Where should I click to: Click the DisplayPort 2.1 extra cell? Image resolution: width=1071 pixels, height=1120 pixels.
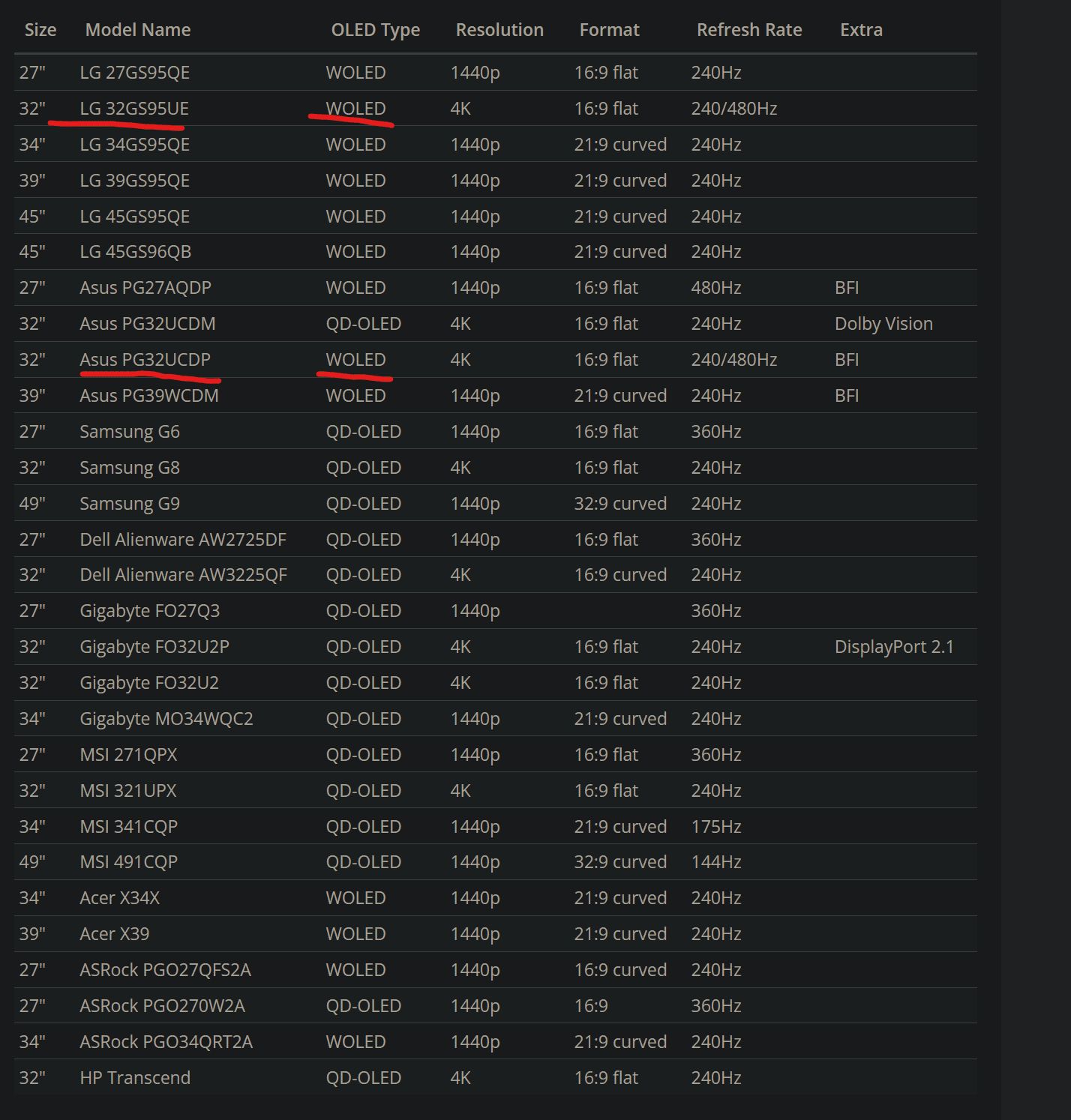895,647
